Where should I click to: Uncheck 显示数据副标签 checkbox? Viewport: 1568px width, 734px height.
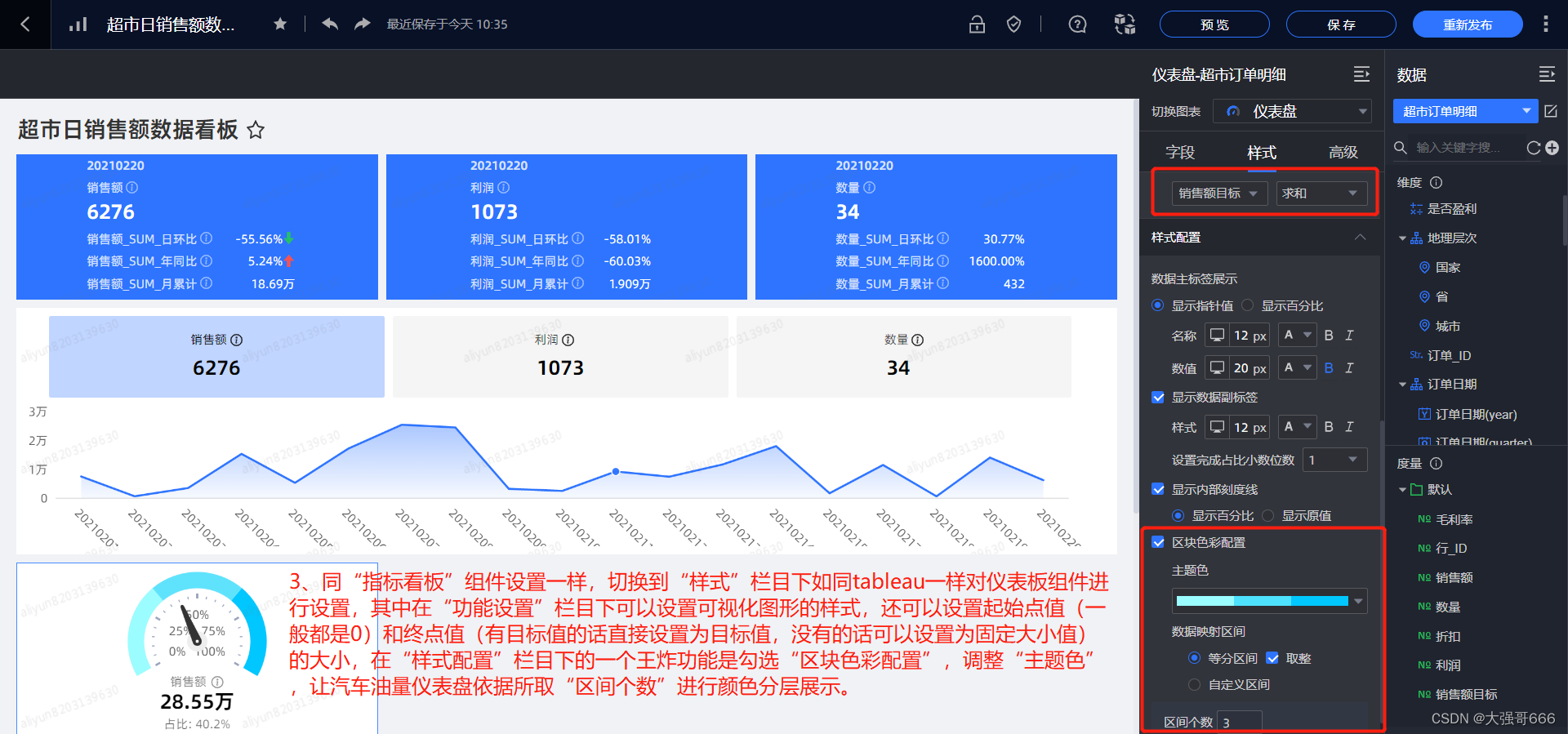(1157, 398)
